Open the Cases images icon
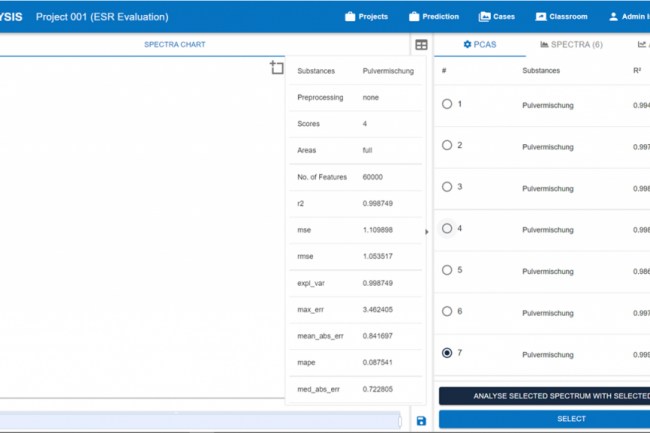Viewport: 650px width, 433px height. 484,17
